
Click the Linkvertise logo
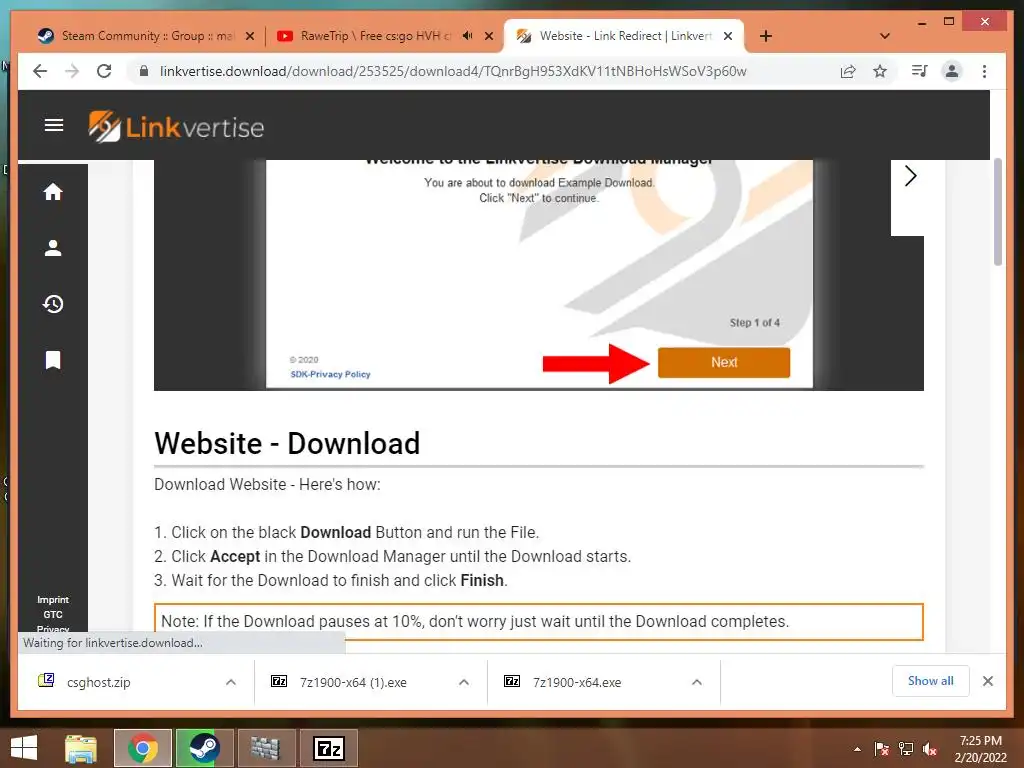coord(176,127)
